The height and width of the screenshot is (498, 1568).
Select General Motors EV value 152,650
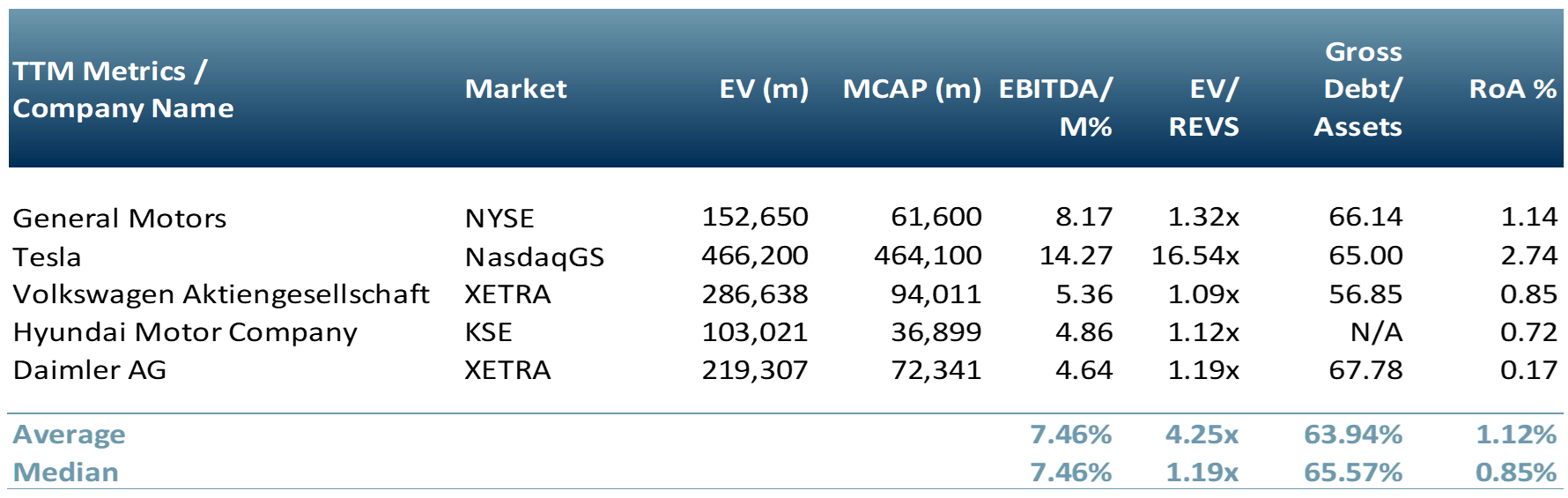(754, 217)
